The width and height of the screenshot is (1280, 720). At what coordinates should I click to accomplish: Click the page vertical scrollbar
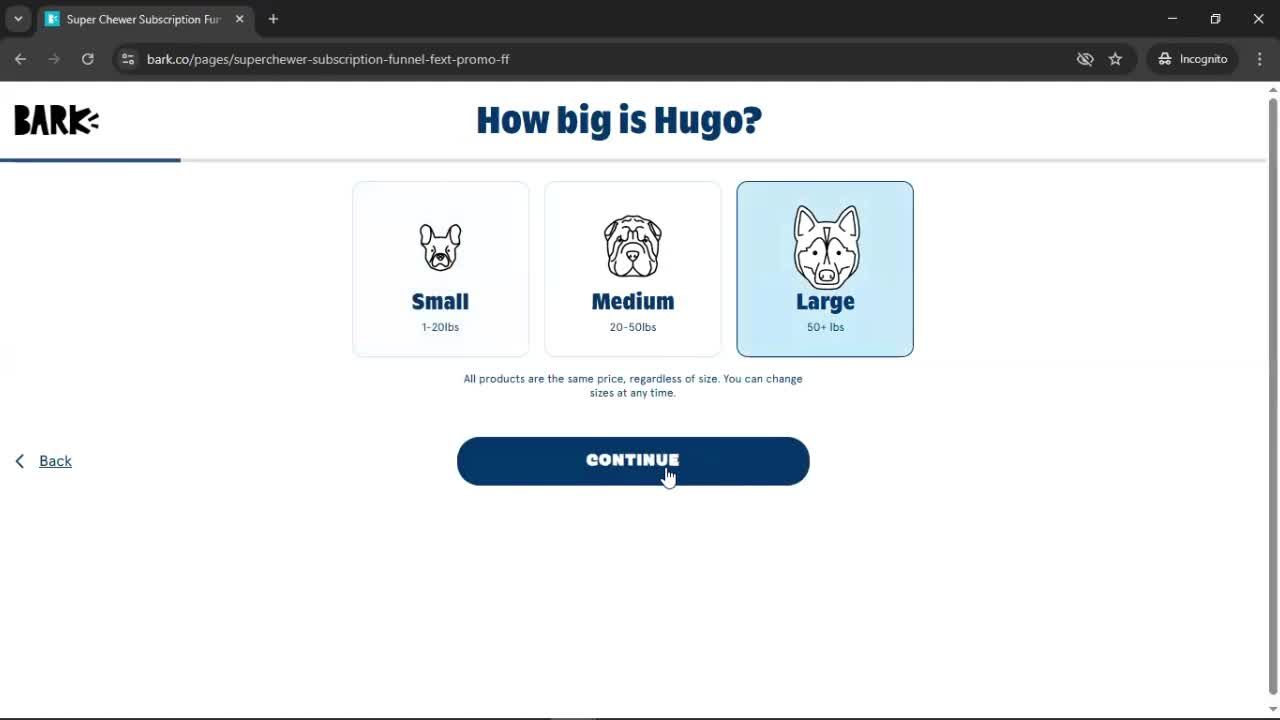pos(1273,395)
